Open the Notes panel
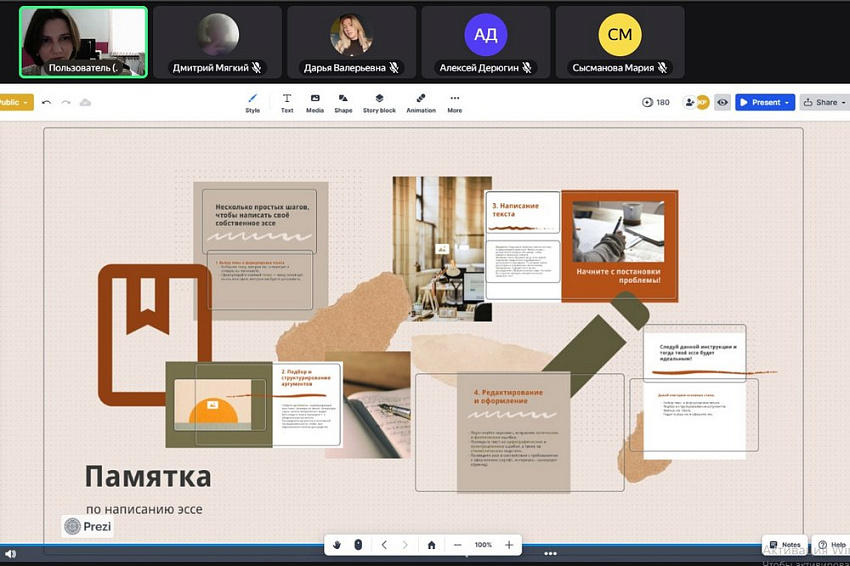This screenshot has width=850, height=566. [784, 545]
